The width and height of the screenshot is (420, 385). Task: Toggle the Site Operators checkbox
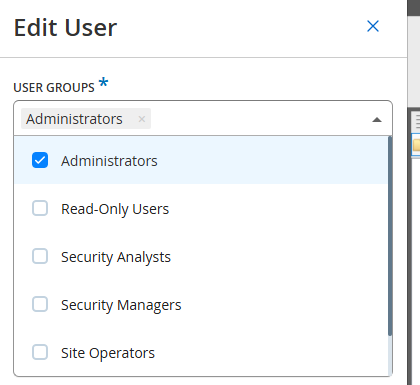(x=40, y=352)
